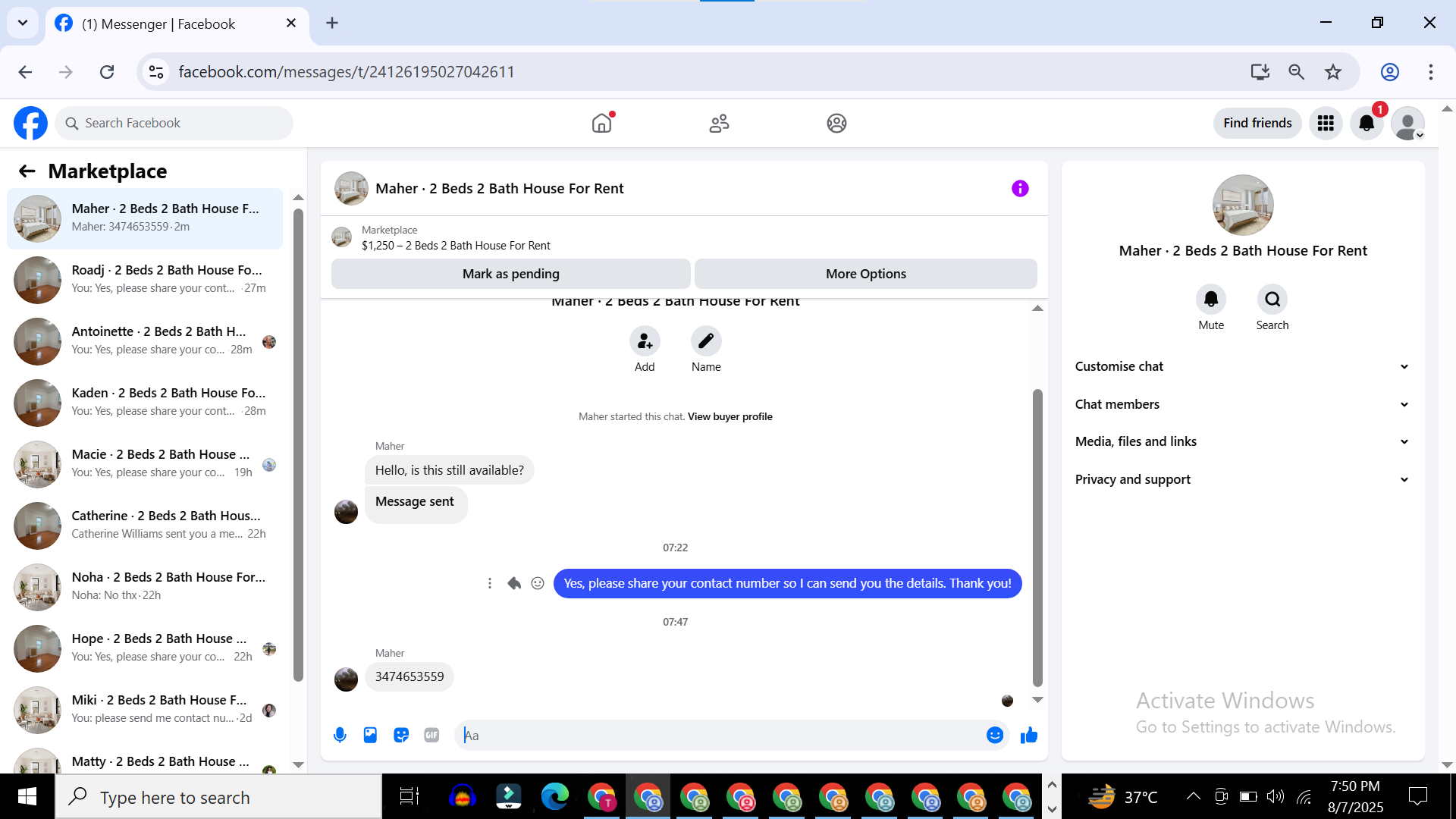Open the Miki conversation
Image resolution: width=1456 pixels, height=819 pixels.
[x=145, y=709]
